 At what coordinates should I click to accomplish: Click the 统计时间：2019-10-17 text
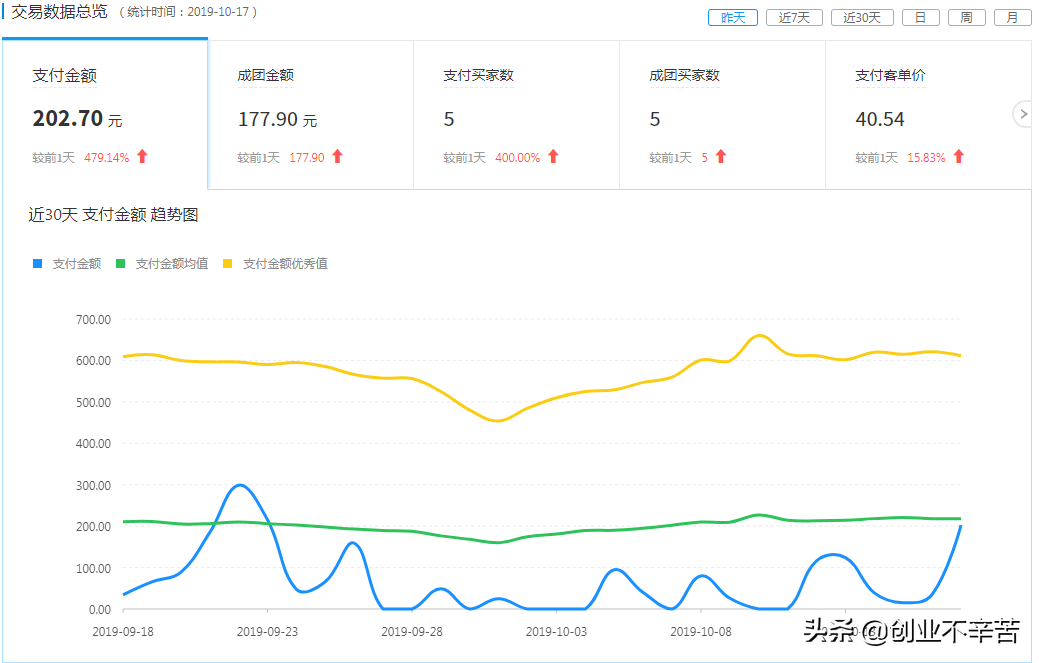tap(188, 12)
